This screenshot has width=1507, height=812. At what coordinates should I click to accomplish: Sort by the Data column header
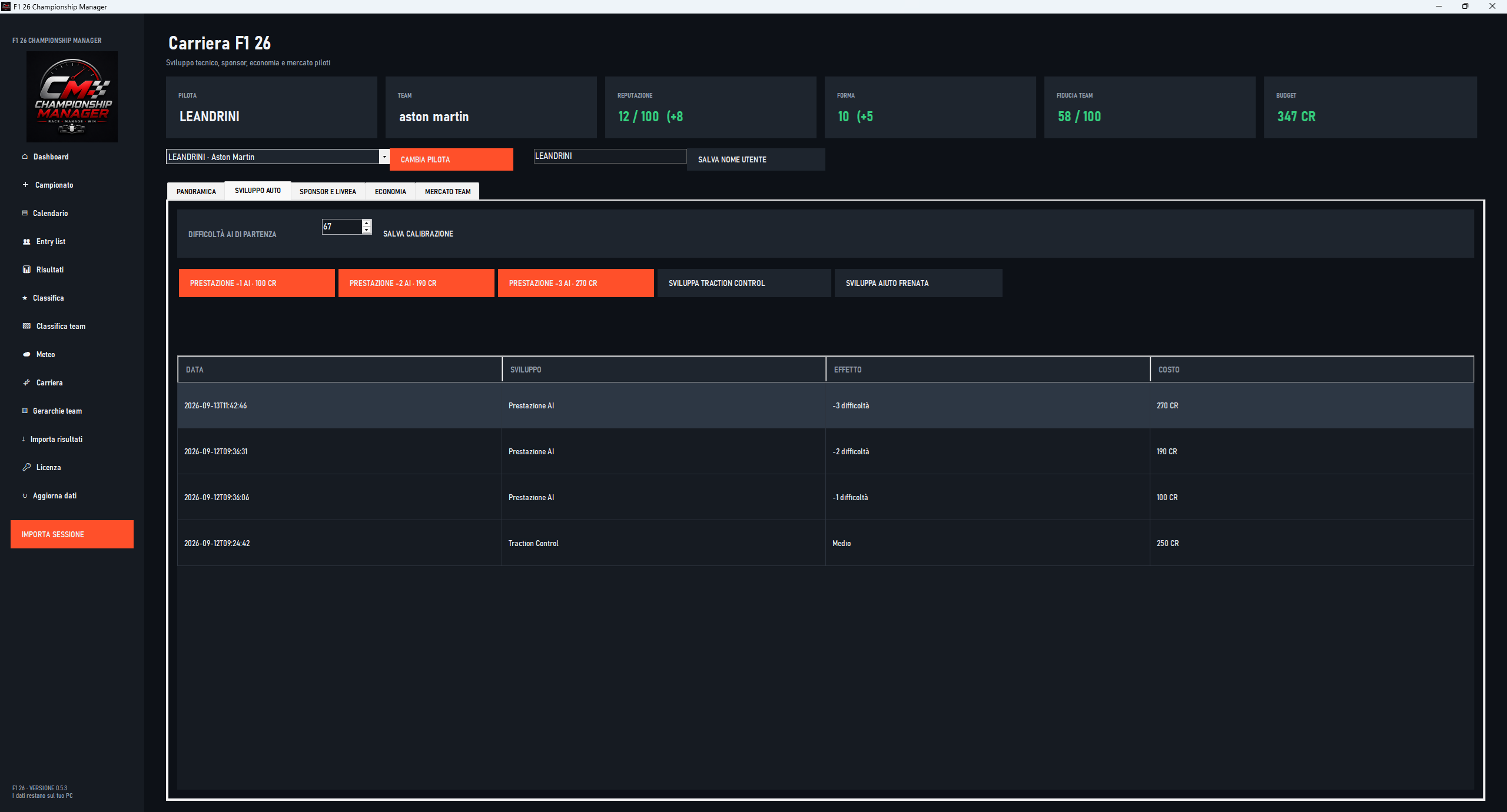[x=340, y=370]
